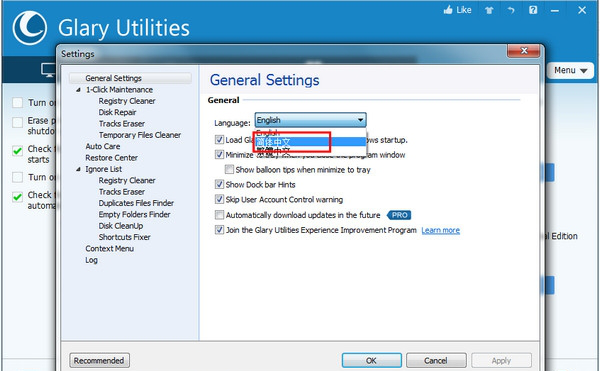Toggle Skip User Account Control warning
Viewport: 600px width, 385px height.
click(219, 199)
